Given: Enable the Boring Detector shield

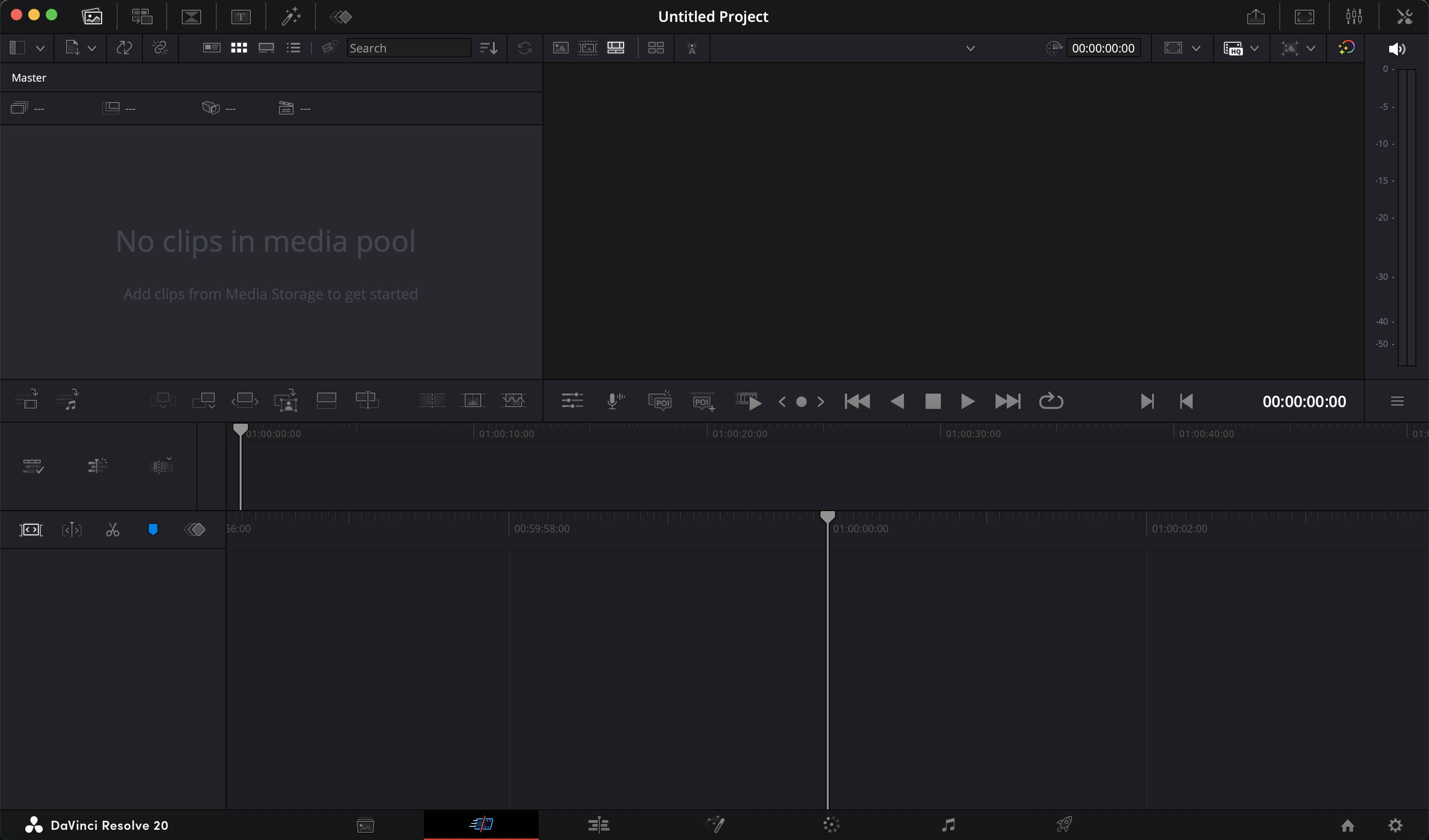Looking at the screenshot, I should (x=153, y=530).
